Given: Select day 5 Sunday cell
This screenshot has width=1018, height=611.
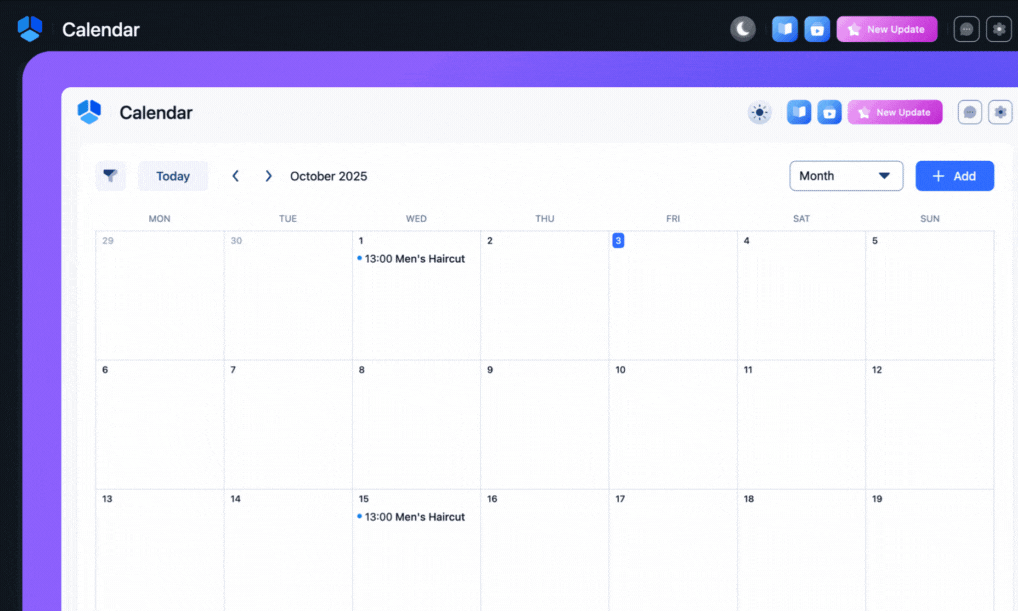Looking at the screenshot, I should 930,295.
